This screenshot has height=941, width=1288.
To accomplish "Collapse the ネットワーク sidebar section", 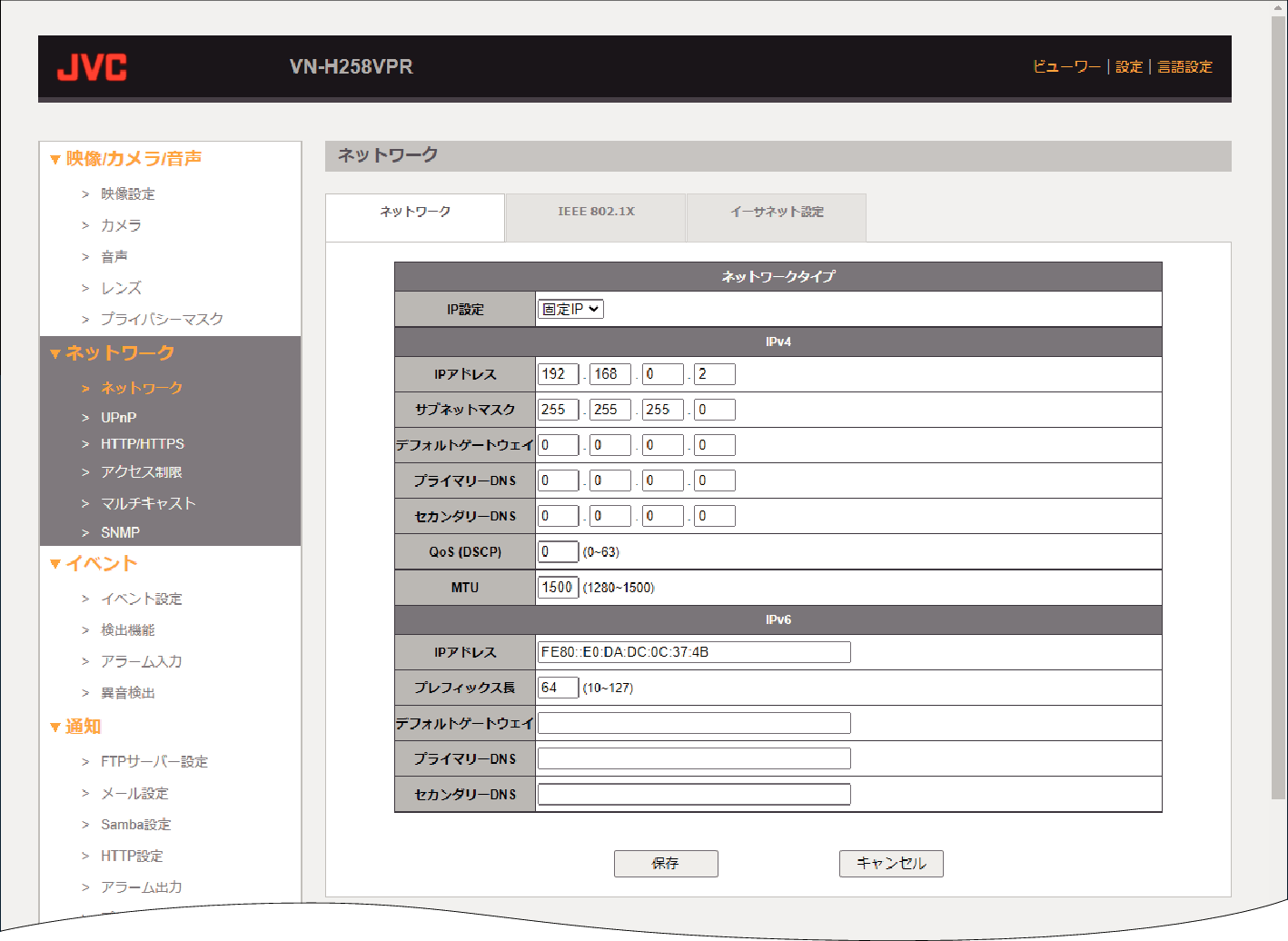I will [x=55, y=353].
